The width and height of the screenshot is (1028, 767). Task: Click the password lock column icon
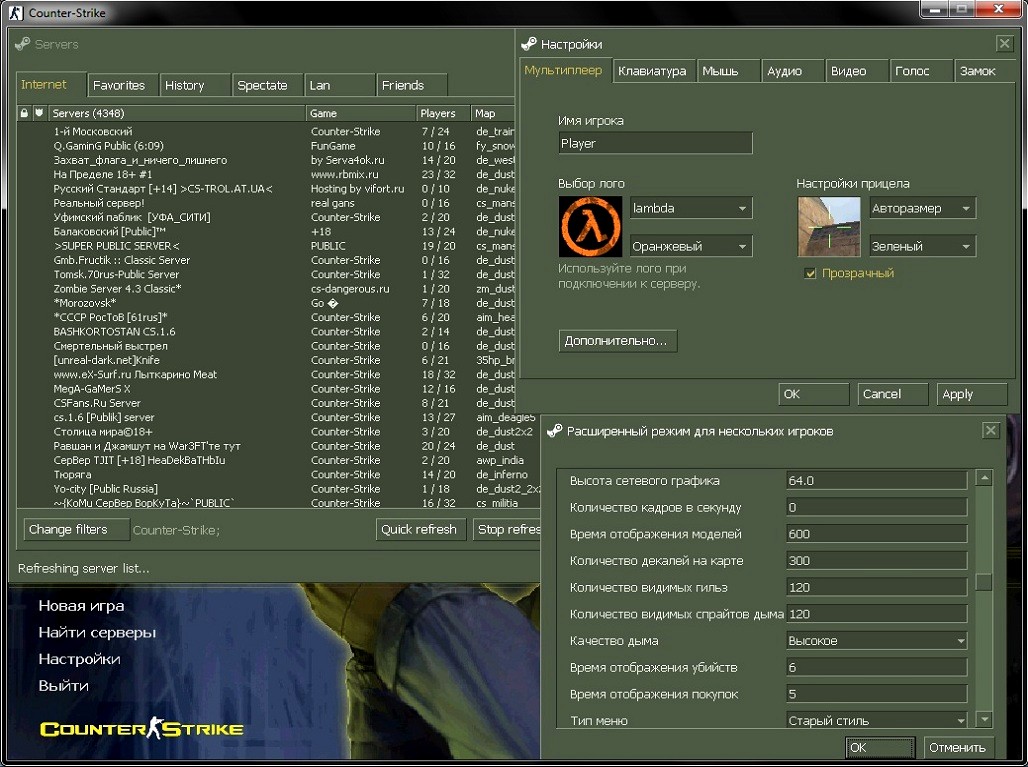25,114
